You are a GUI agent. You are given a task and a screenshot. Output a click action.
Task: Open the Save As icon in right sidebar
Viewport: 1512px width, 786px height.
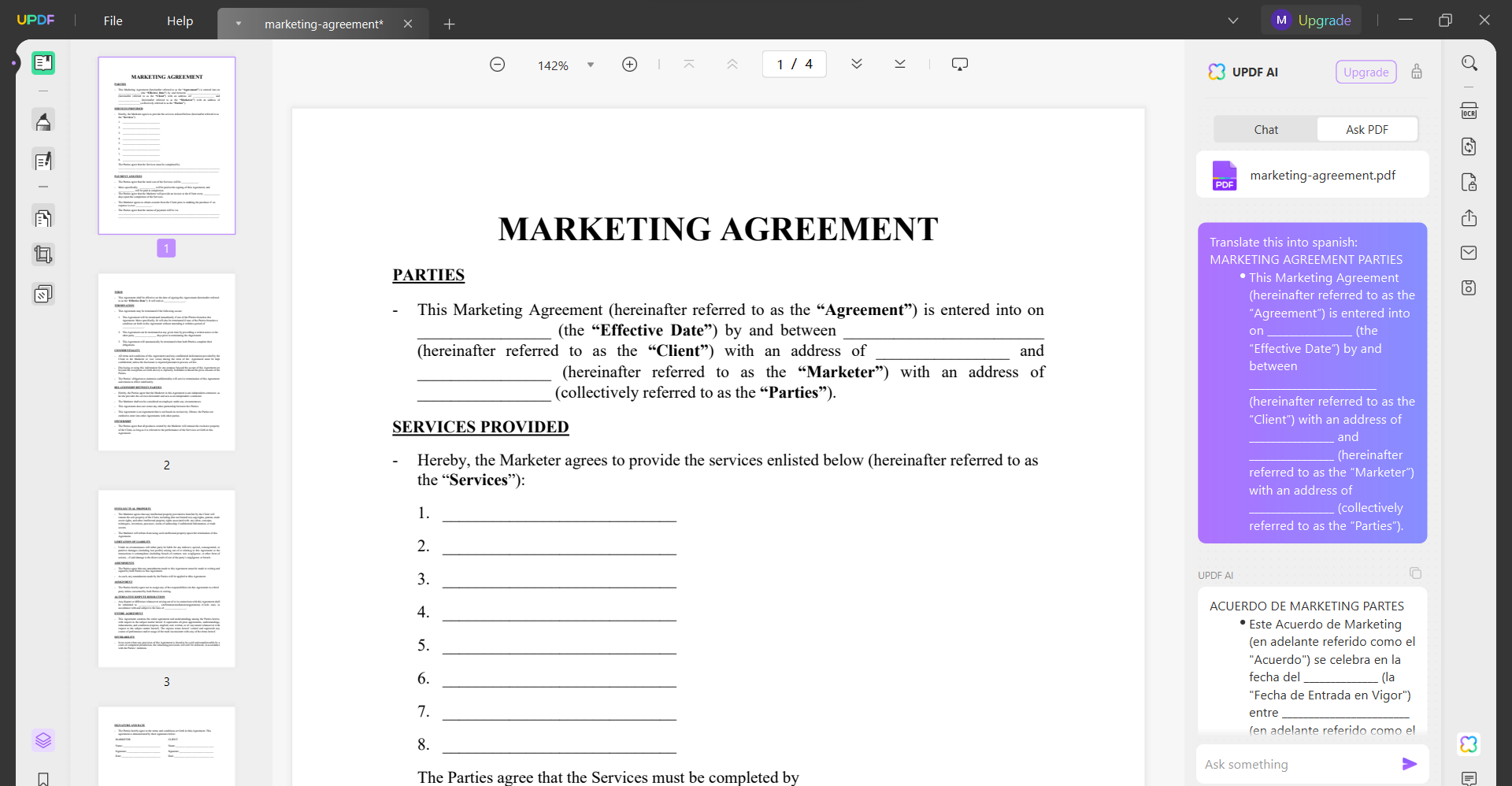(1469, 287)
